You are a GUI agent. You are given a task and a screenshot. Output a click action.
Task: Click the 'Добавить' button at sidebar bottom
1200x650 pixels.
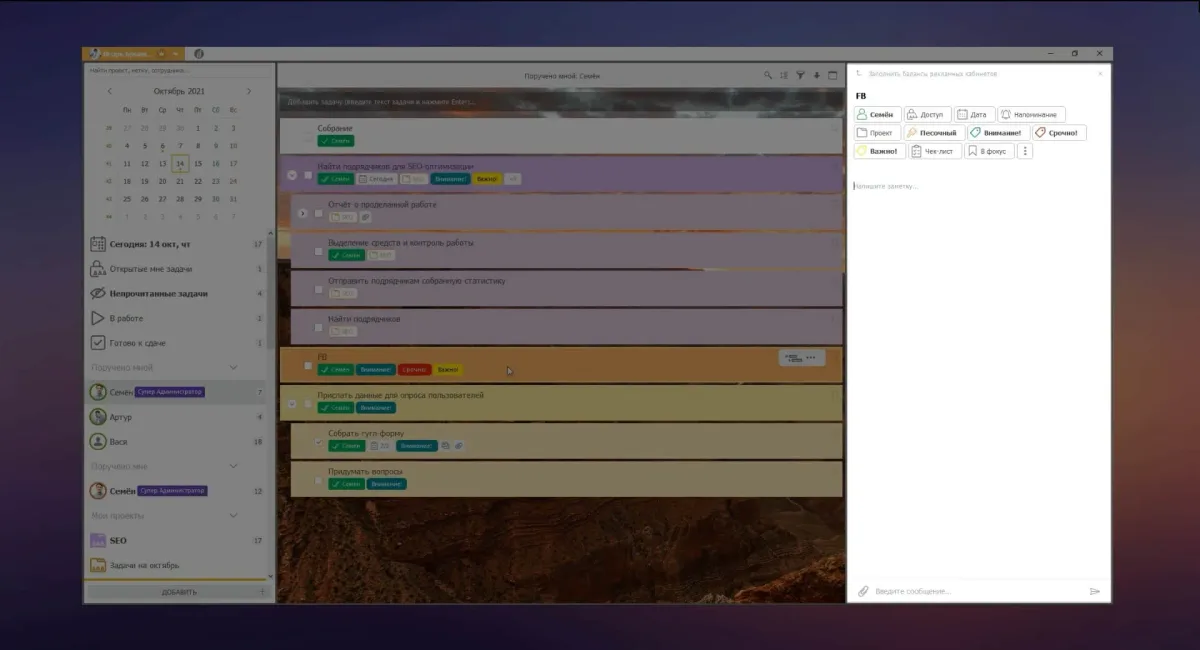click(178, 592)
